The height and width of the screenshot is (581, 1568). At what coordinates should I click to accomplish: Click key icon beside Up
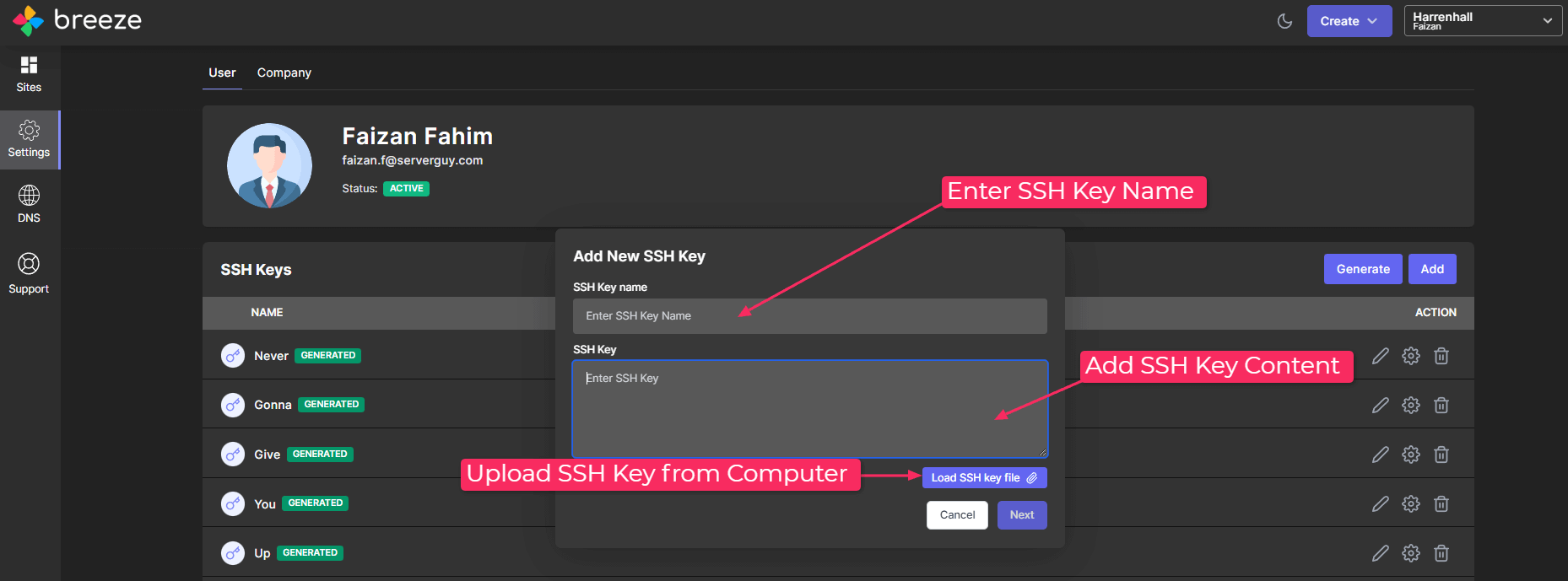tap(233, 553)
